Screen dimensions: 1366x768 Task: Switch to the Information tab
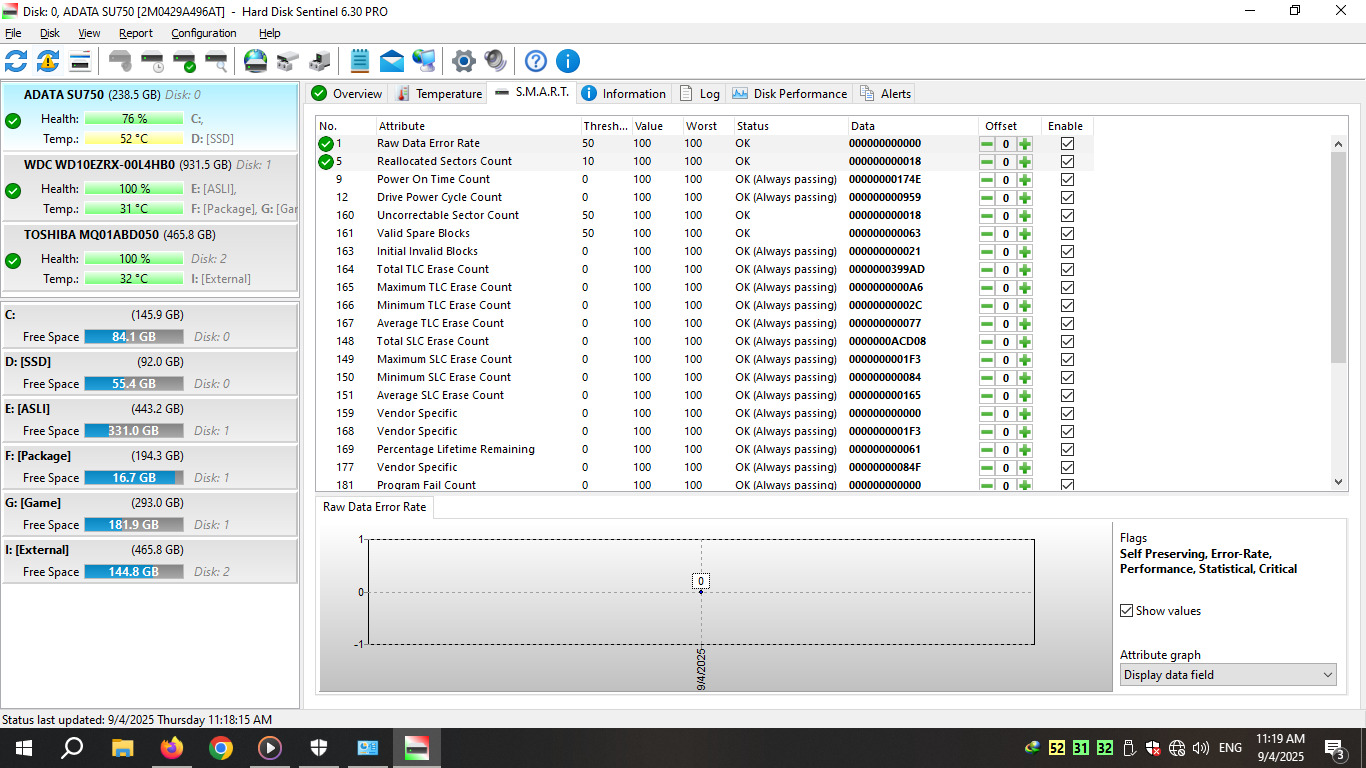tap(623, 94)
